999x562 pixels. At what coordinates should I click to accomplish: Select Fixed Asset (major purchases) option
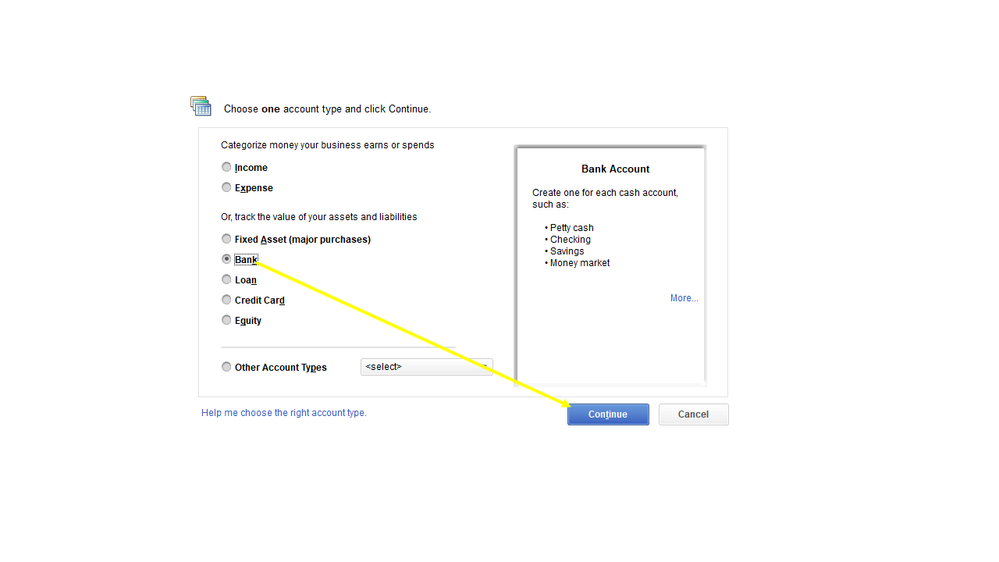[x=227, y=239]
